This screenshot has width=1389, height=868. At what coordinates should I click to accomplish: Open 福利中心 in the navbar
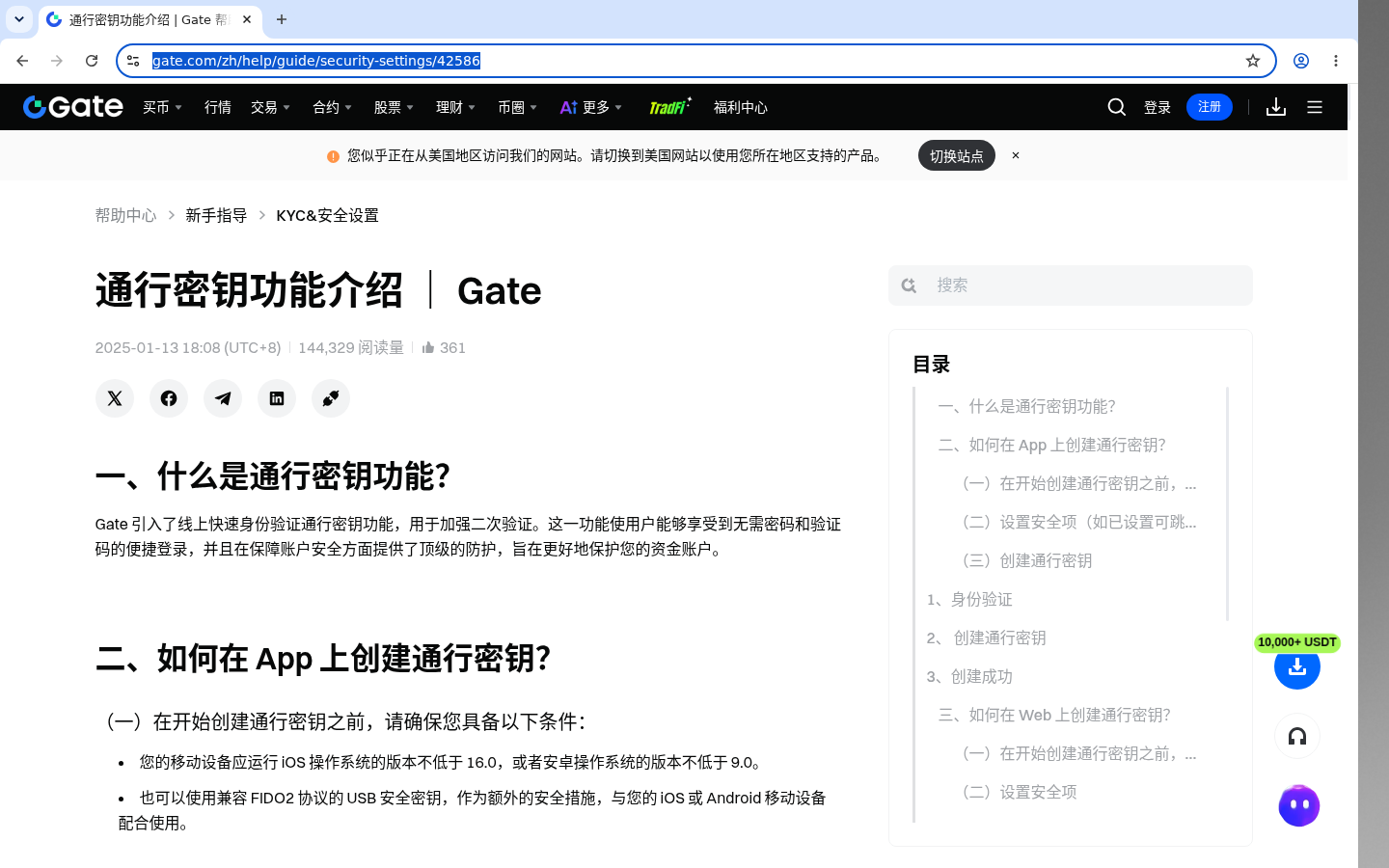coord(741,107)
